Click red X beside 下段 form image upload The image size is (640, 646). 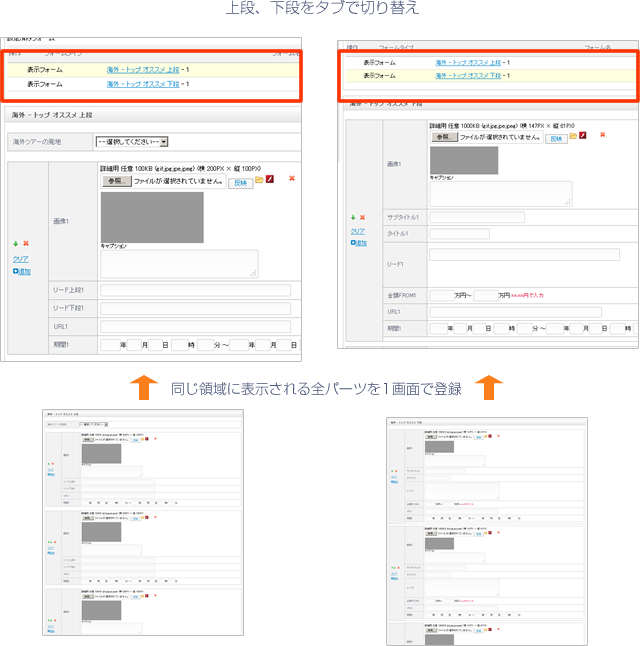coord(602,135)
